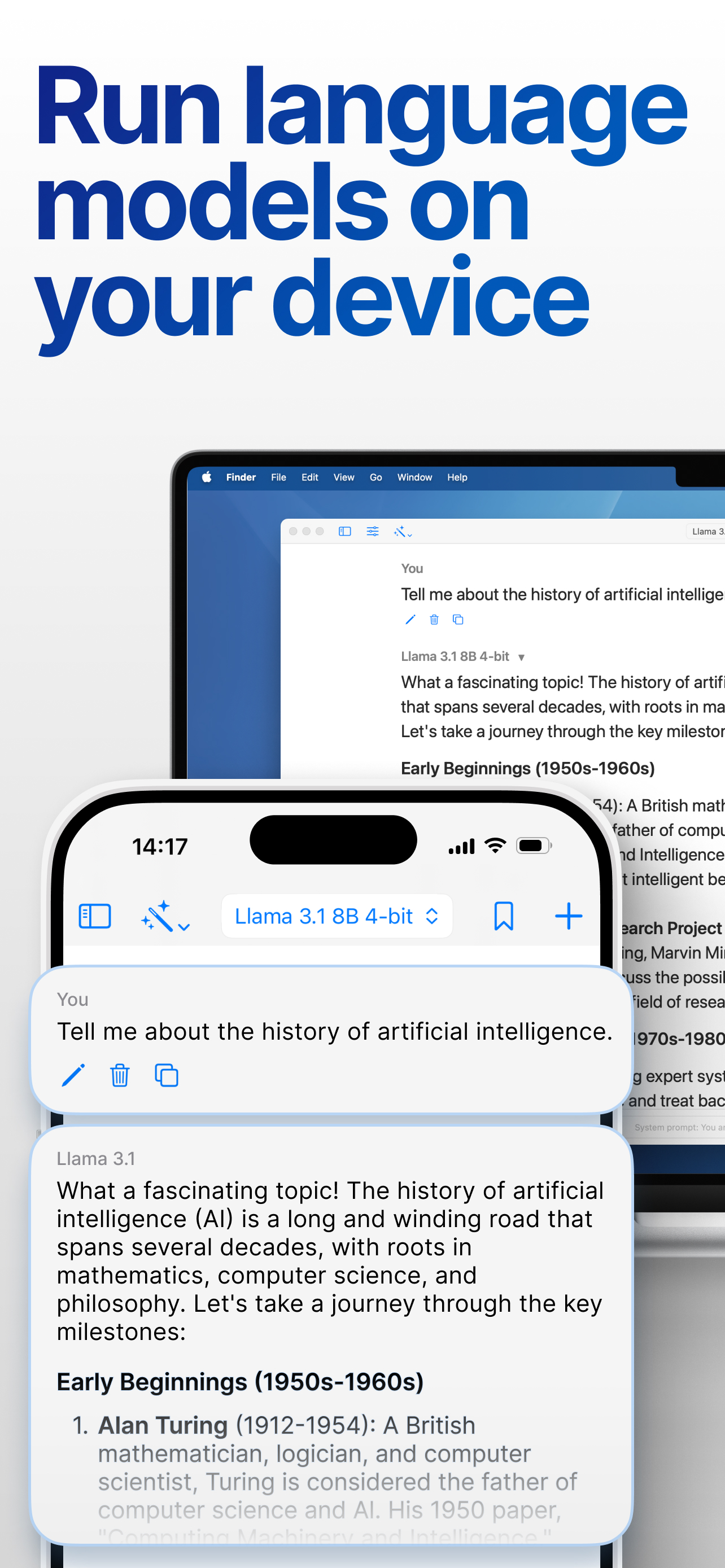Open the Edit menu
Viewport: 725px width, 1568px height.
coord(310,477)
